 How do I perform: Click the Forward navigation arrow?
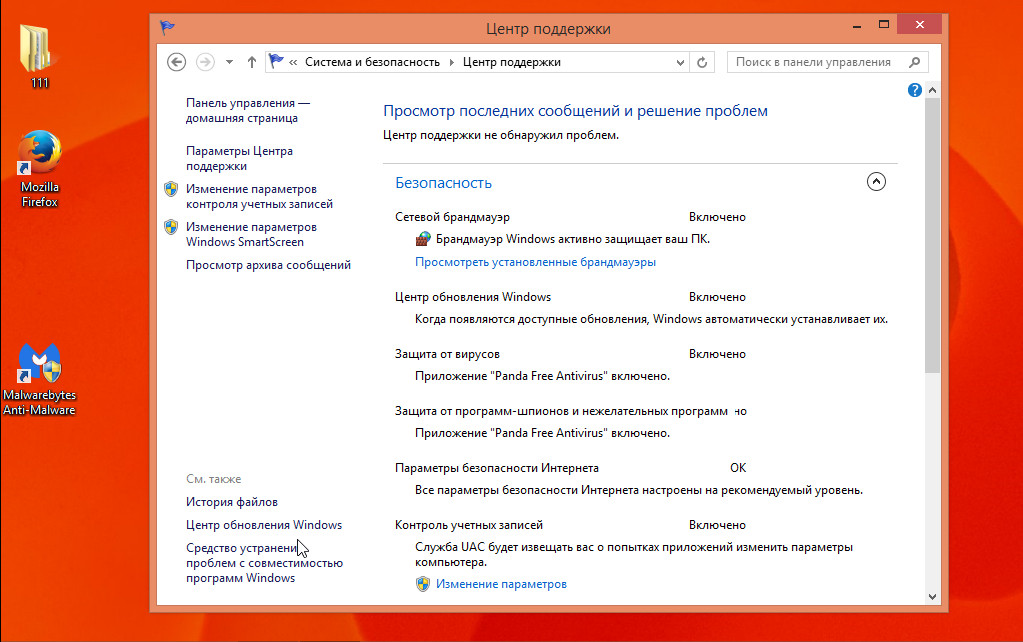206,62
